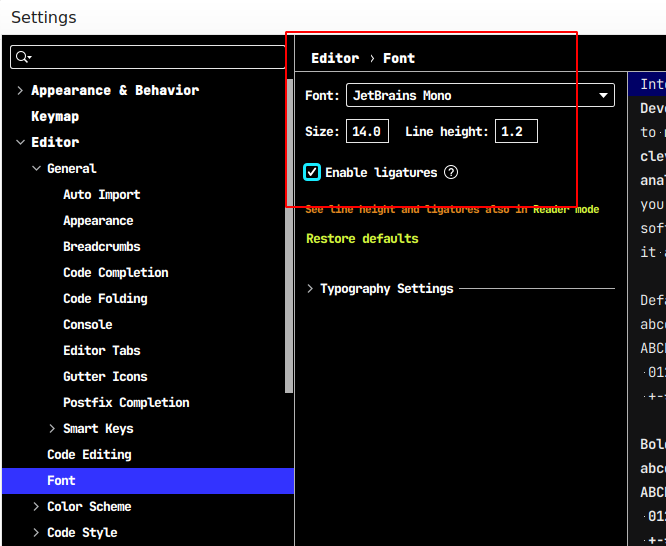
Task: Click the Font breadcrumb in the header
Action: point(399,58)
